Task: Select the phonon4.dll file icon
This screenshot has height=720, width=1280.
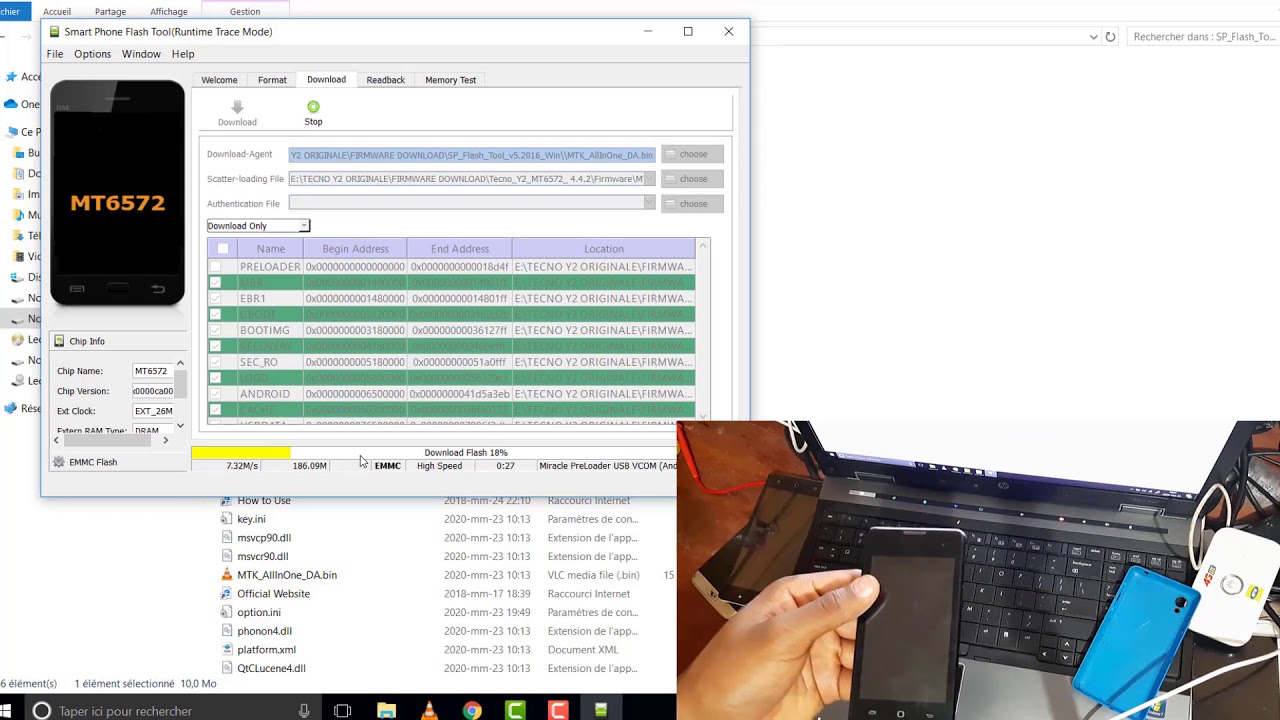Action: (x=227, y=631)
